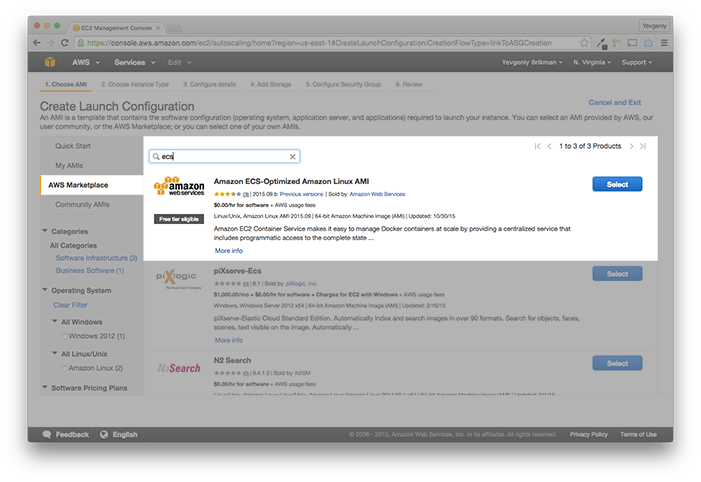
Task: Open a new browser tab
Action: pyautogui.click(x=174, y=28)
